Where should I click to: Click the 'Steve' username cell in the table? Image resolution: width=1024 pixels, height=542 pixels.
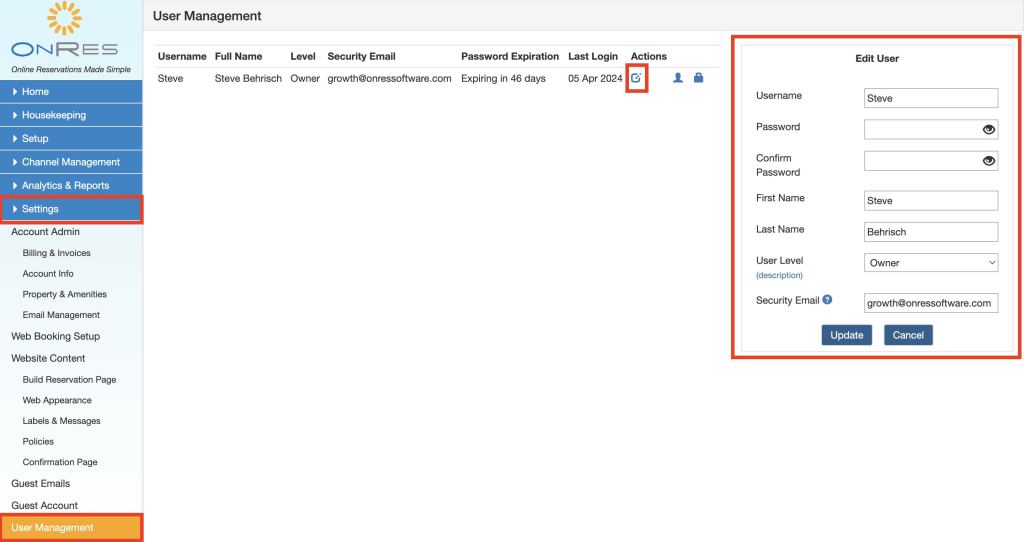[170, 78]
